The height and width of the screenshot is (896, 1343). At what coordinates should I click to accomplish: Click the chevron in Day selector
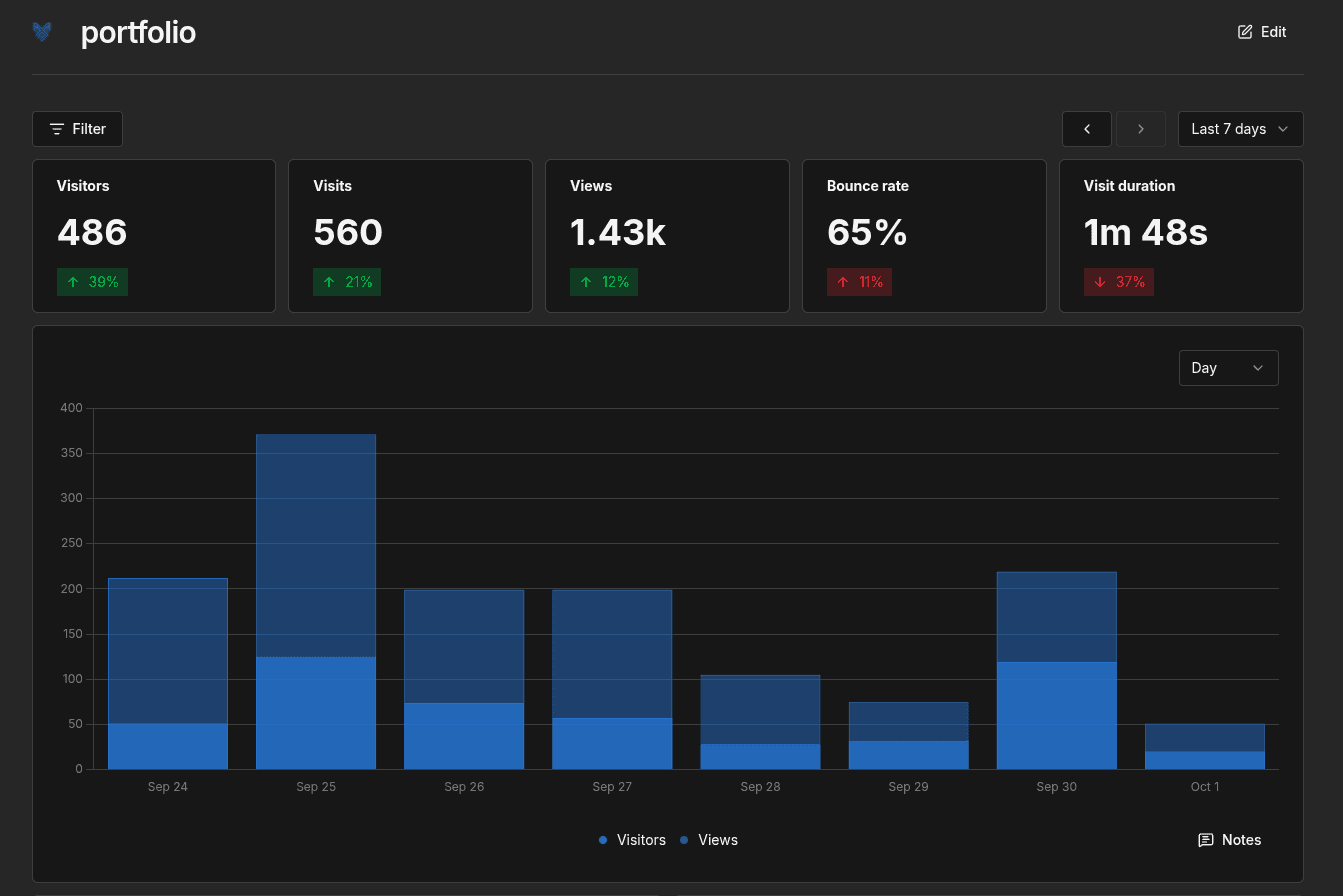[x=1258, y=368]
